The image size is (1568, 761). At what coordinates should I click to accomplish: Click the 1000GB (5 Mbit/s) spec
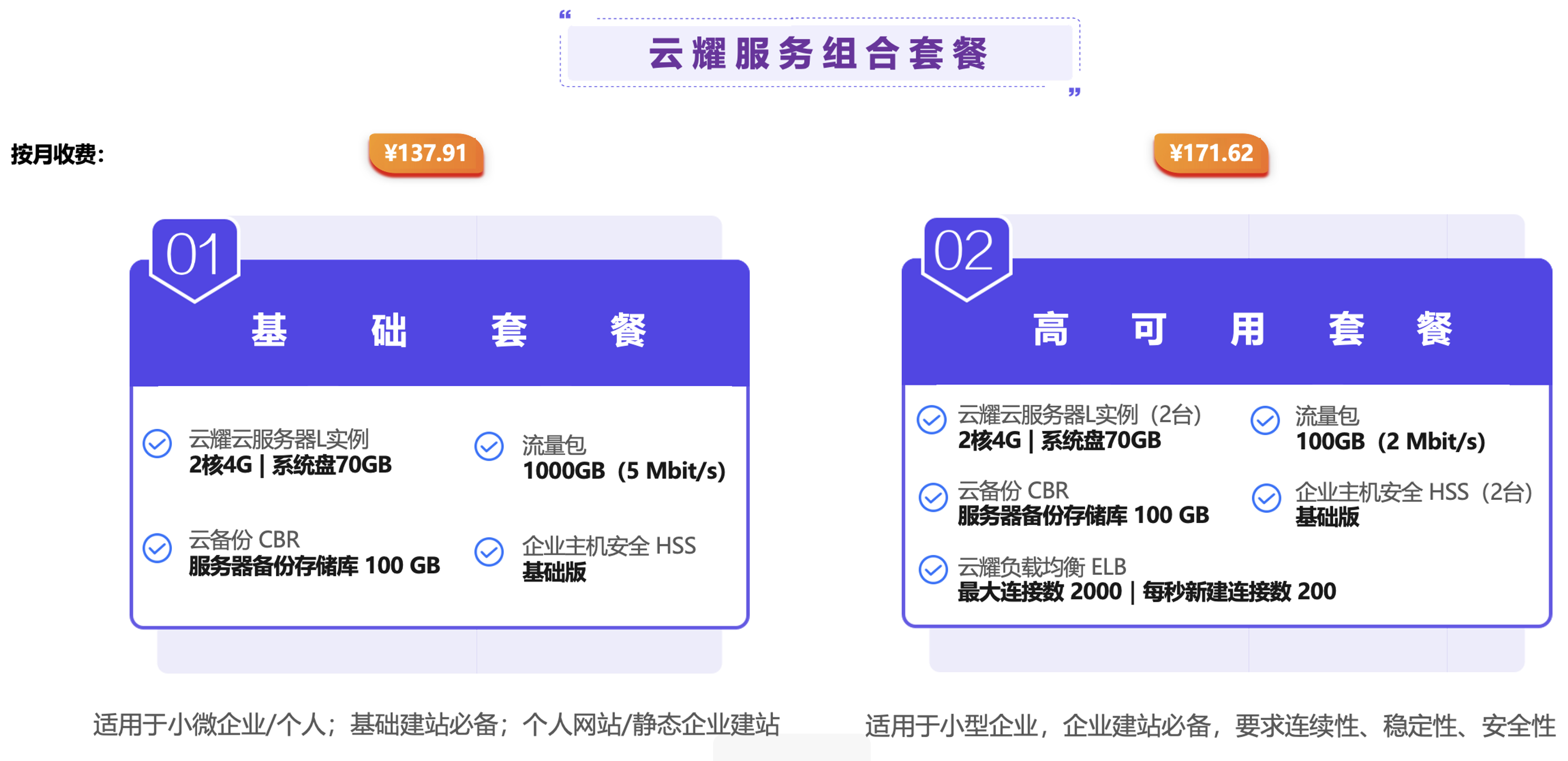[x=624, y=471]
